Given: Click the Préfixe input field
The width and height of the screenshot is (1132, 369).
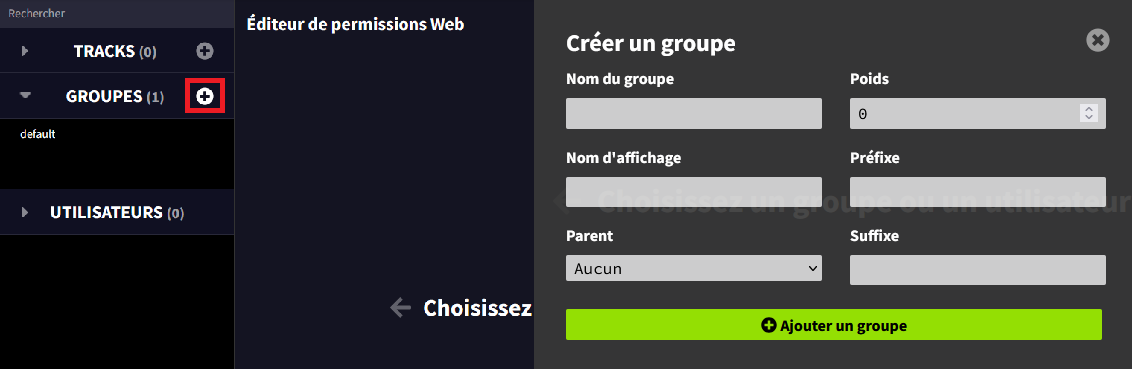Looking at the screenshot, I should tap(978, 192).
